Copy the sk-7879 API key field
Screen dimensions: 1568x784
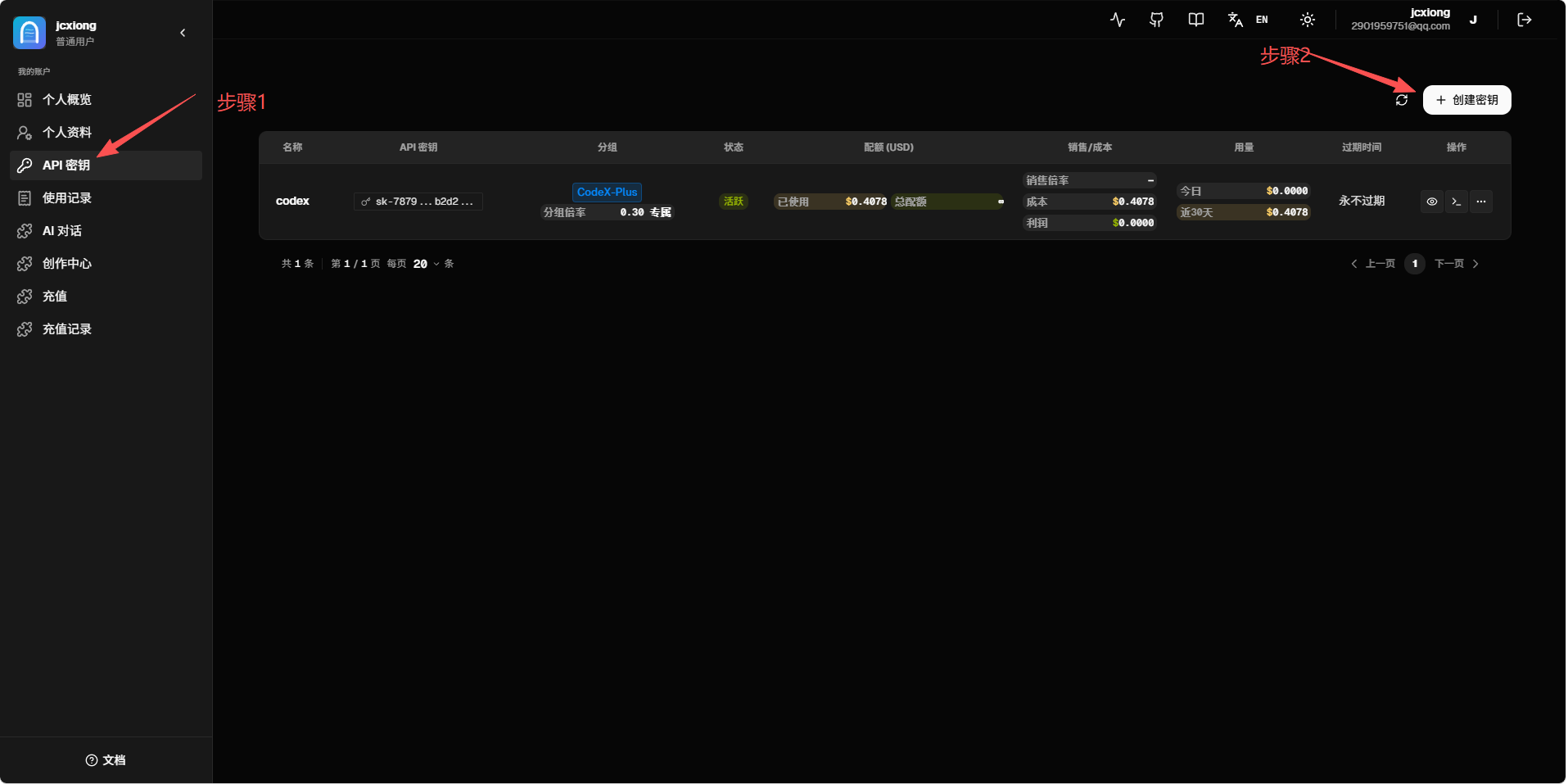(418, 202)
